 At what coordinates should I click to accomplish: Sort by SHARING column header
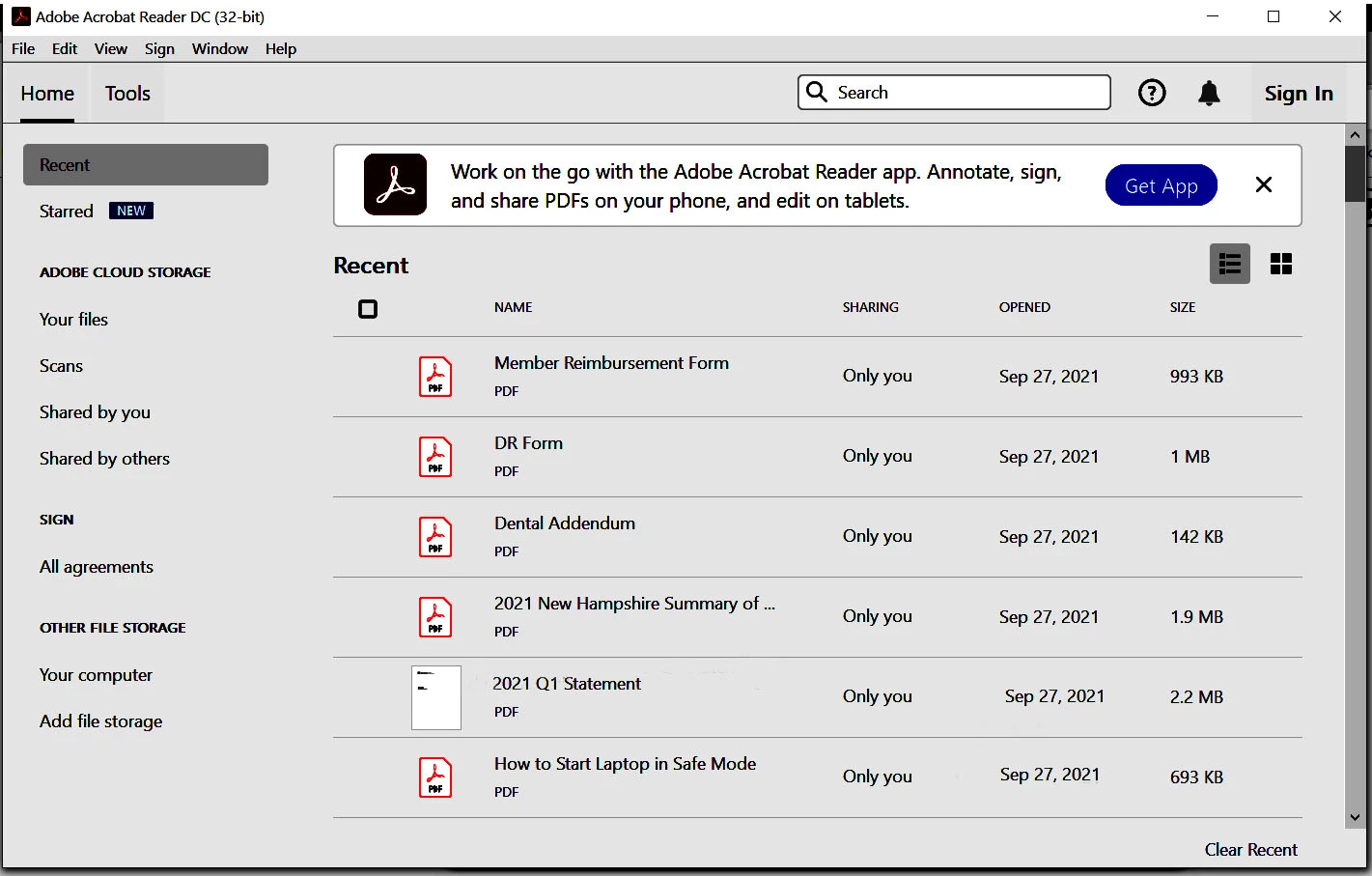click(871, 307)
